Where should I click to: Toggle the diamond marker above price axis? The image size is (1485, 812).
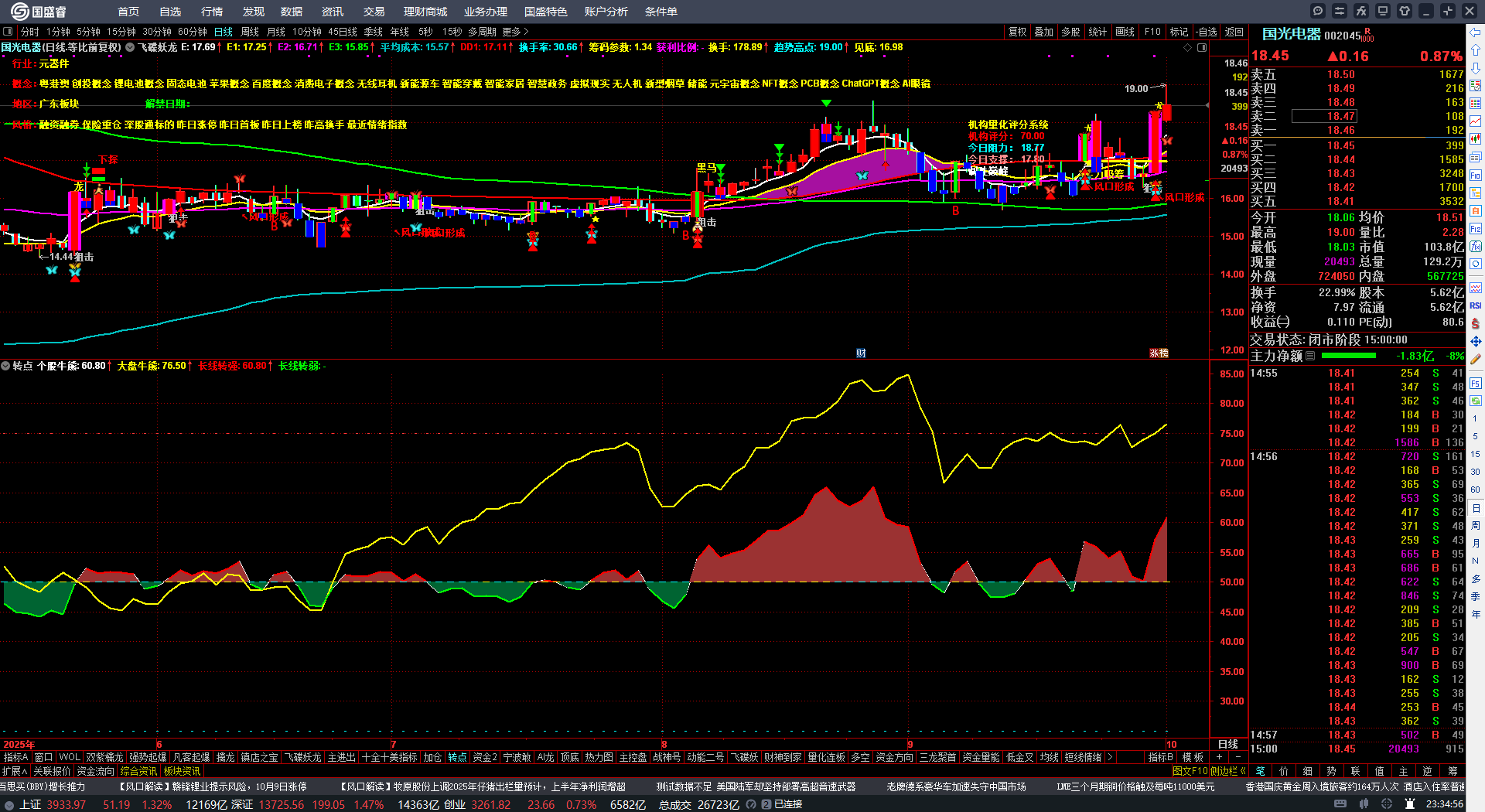click(x=1188, y=47)
